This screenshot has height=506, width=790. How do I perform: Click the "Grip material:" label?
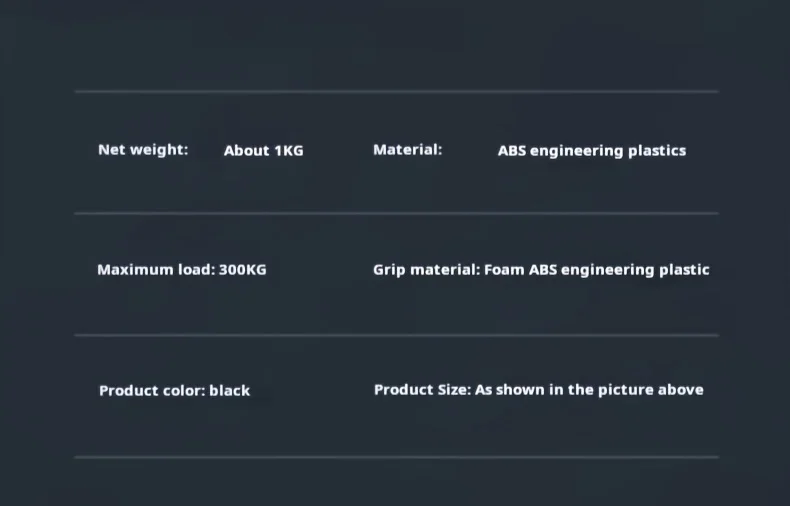pos(427,270)
